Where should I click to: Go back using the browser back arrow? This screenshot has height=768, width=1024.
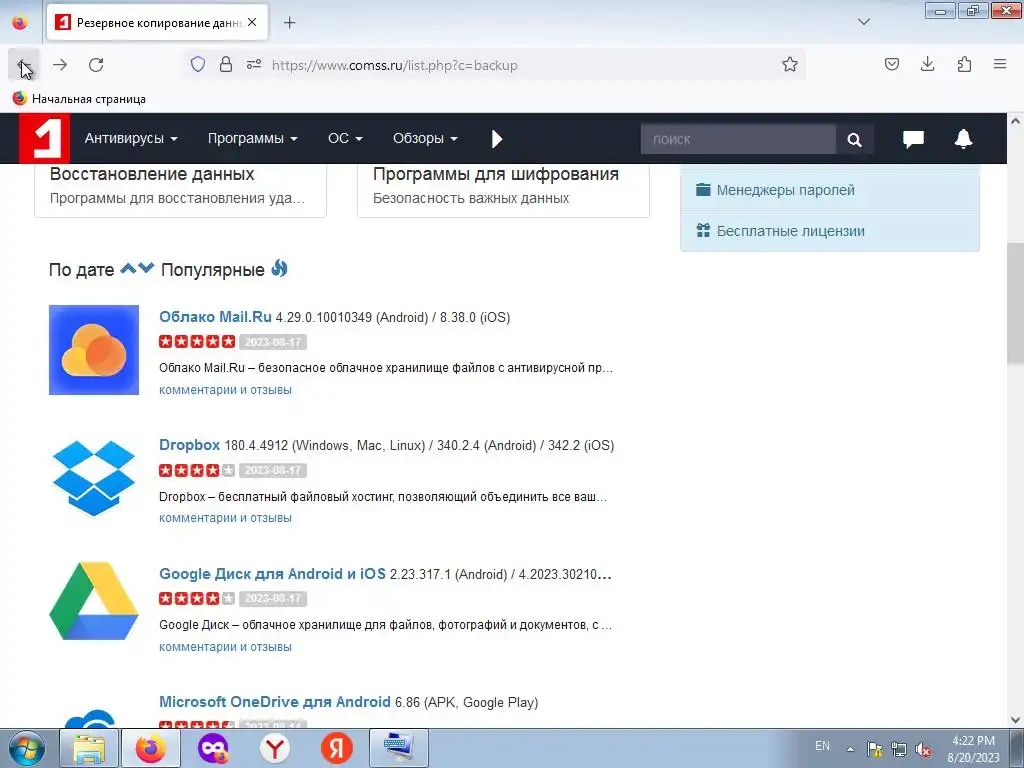24,65
